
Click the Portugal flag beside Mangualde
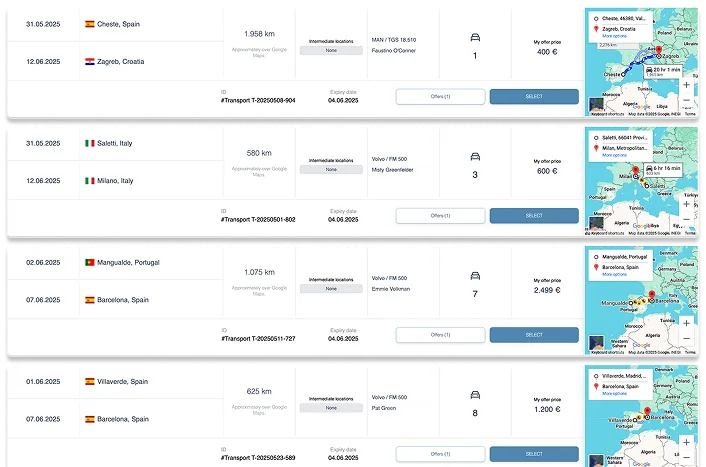(90, 262)
